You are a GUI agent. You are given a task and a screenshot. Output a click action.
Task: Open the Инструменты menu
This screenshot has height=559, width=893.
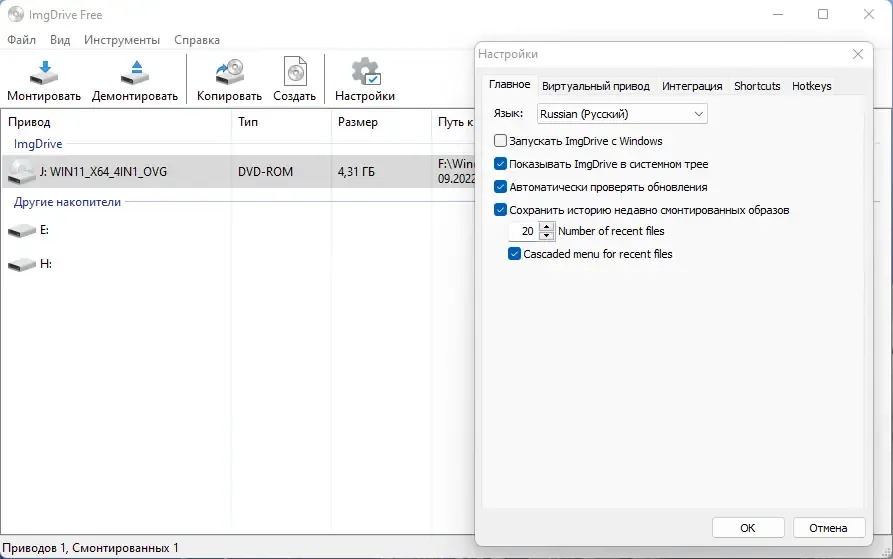click(x=122, y=40)
